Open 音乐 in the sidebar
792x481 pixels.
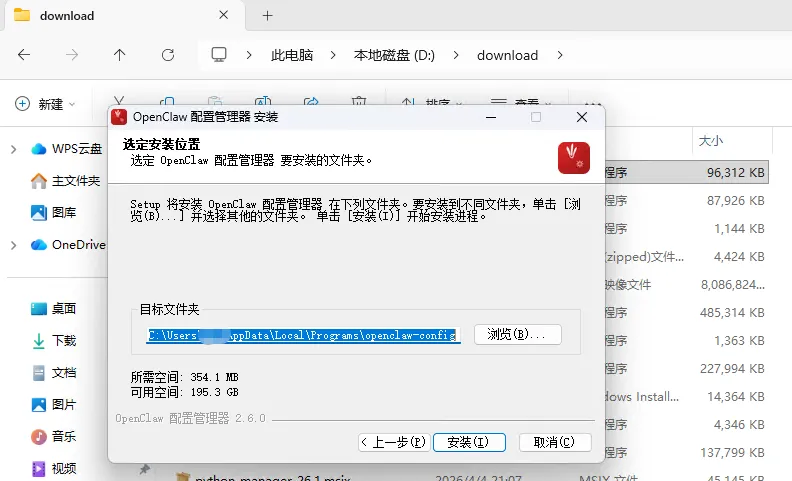tap(54, 436)
